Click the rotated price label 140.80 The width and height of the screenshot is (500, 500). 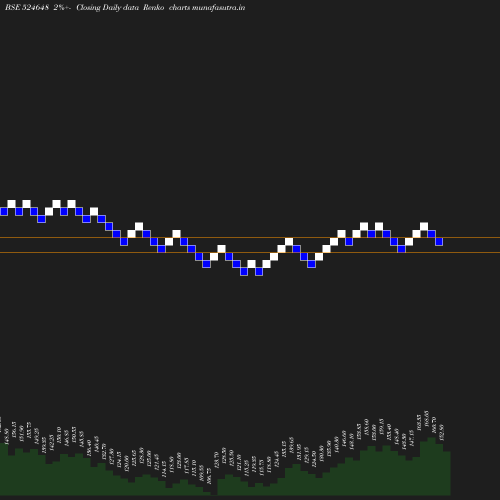point(337,444)
